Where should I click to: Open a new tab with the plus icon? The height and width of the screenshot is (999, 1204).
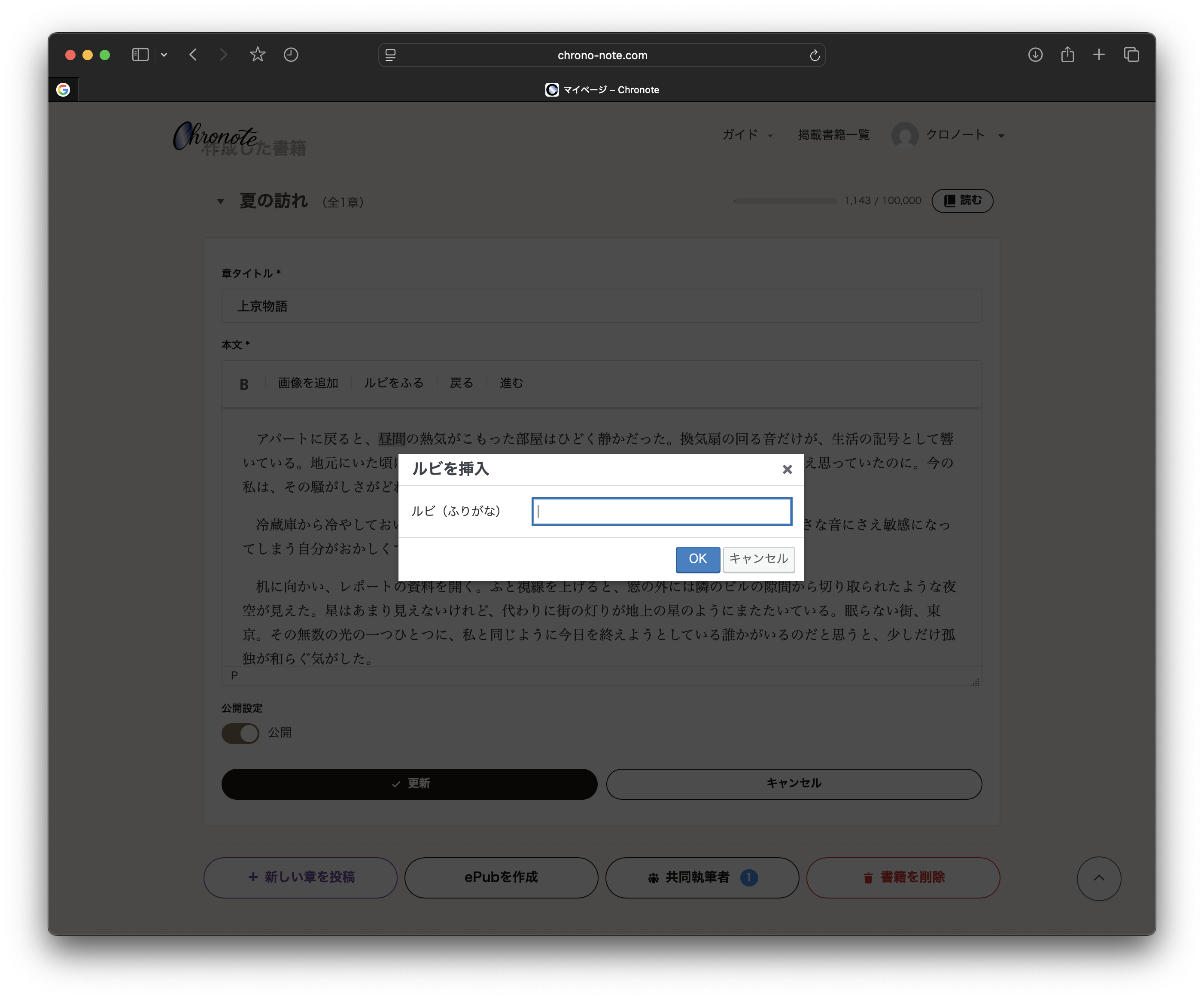click(x=1098, y=55)
